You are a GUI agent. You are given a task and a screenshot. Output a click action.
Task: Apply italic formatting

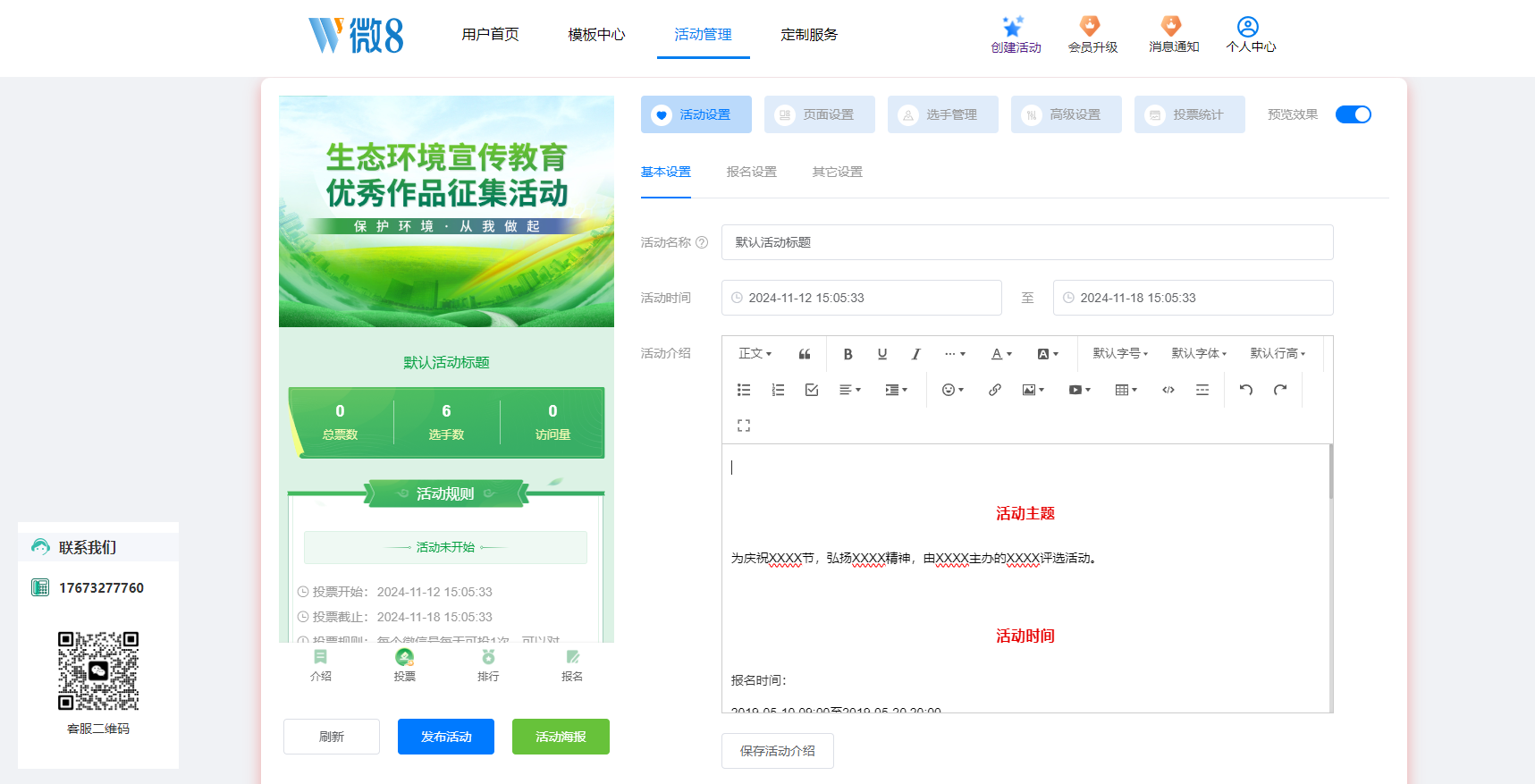point(916,354)
